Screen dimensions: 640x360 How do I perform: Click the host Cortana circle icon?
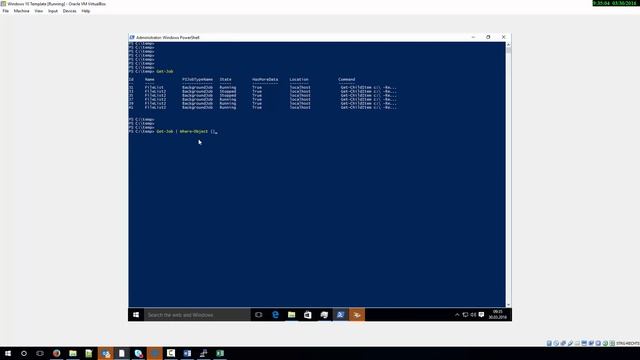(24, 353)
